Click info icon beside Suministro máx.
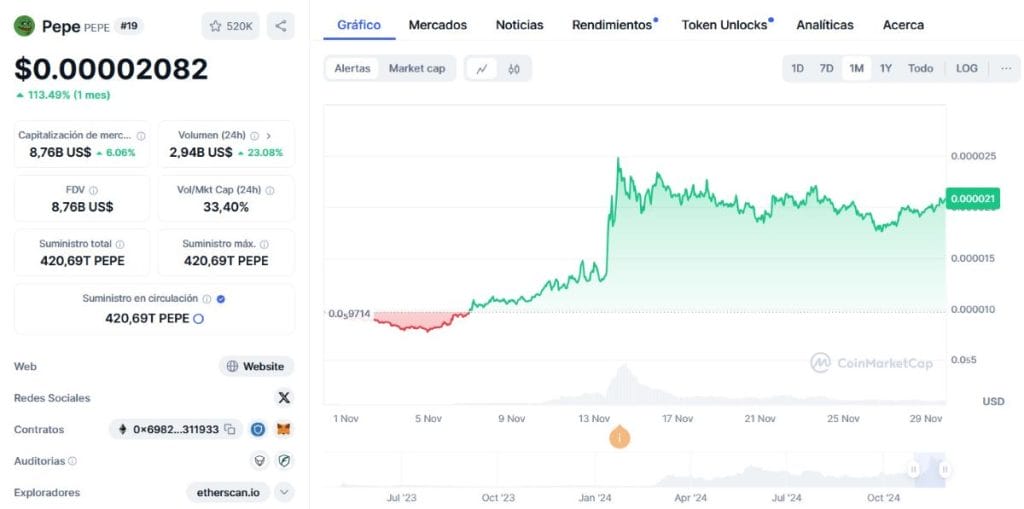The height and width of the screenshot is (509, 1024). (x=264, y=244)
